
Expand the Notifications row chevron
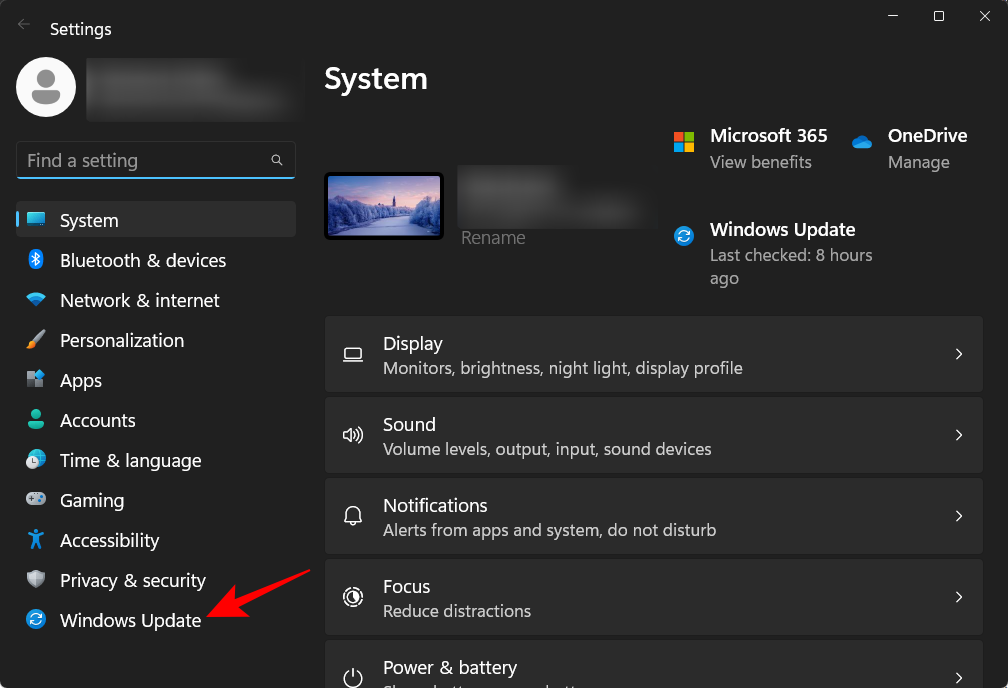(x=958, y=516)
